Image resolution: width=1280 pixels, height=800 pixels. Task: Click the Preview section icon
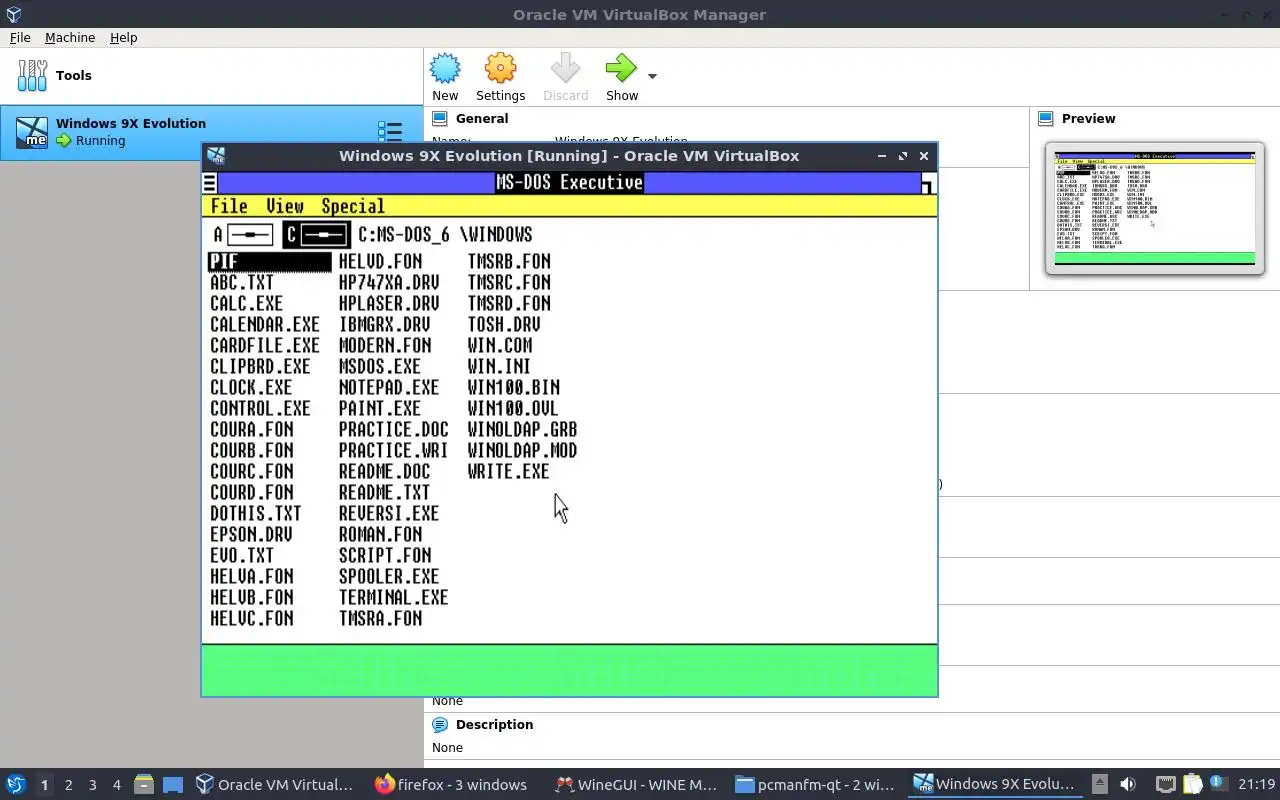(x=1046, y=118)
